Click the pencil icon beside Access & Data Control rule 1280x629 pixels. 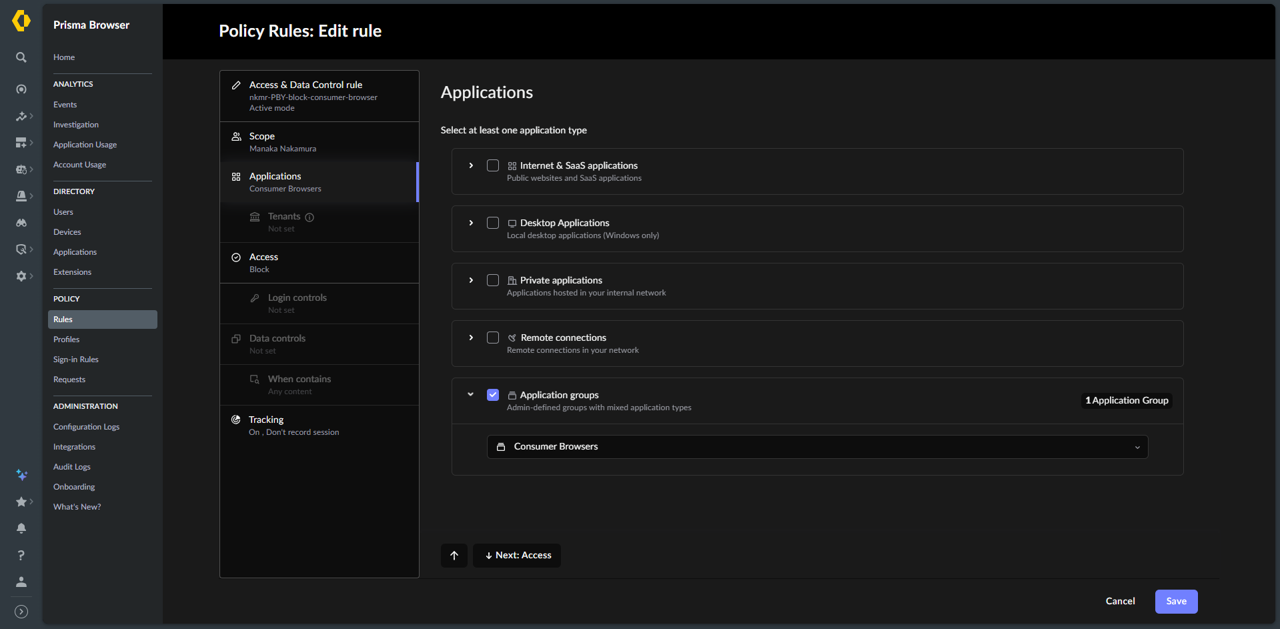236,85
